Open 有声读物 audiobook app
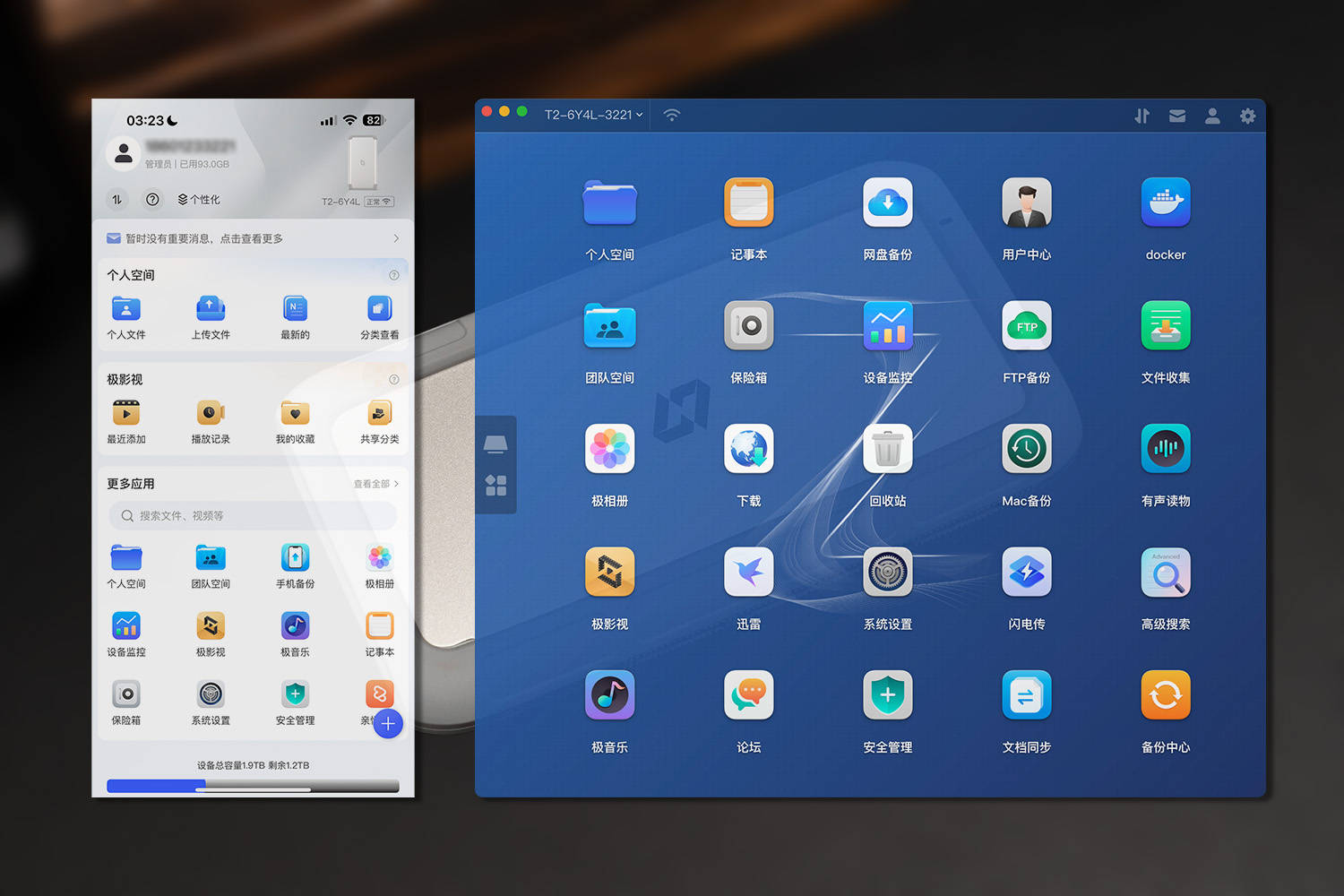Image resolution: width=1344 pixels, height=896 pixels. pos(1165,449)
